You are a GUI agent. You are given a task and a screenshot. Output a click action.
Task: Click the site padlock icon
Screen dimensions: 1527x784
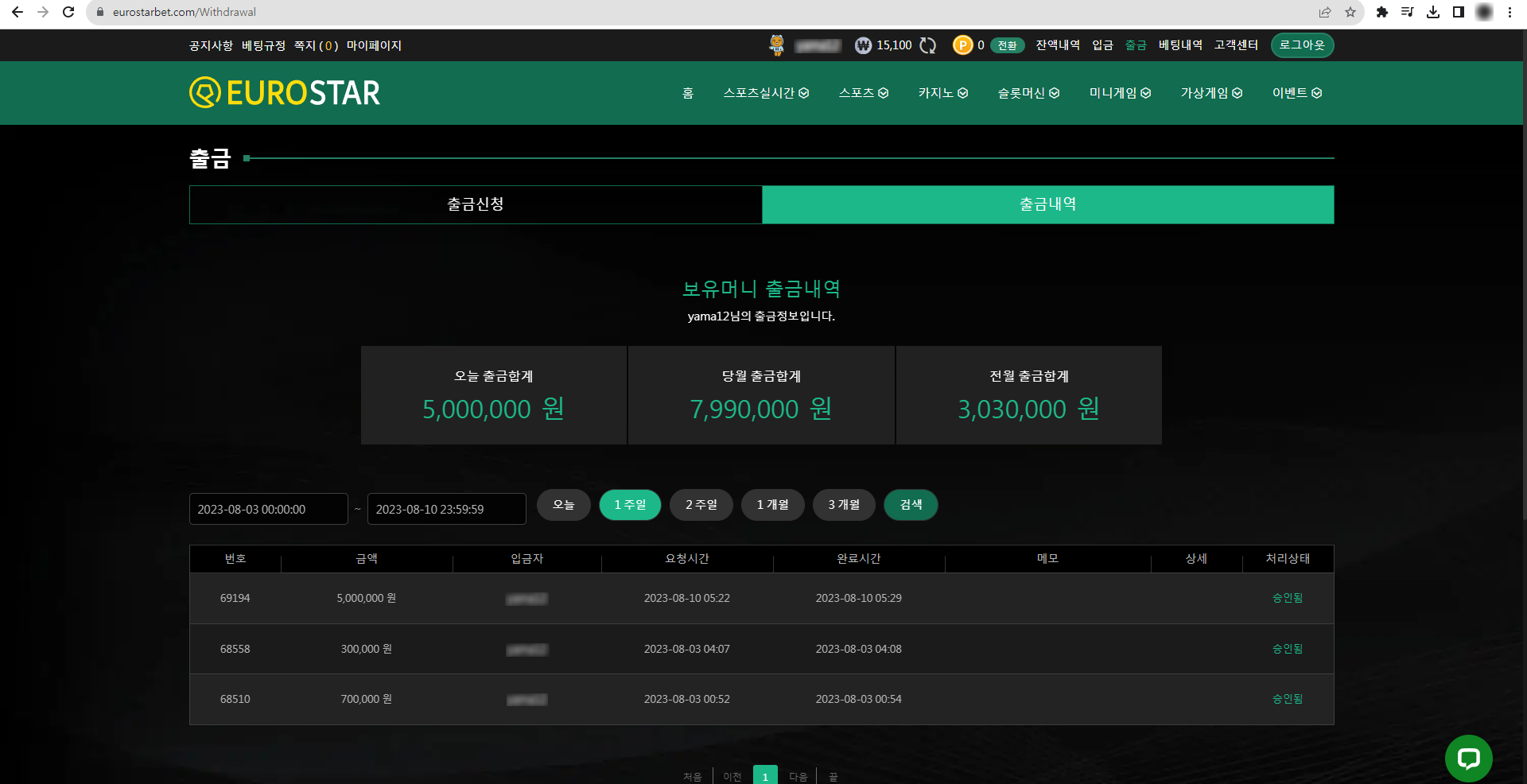tap(100, 12)
